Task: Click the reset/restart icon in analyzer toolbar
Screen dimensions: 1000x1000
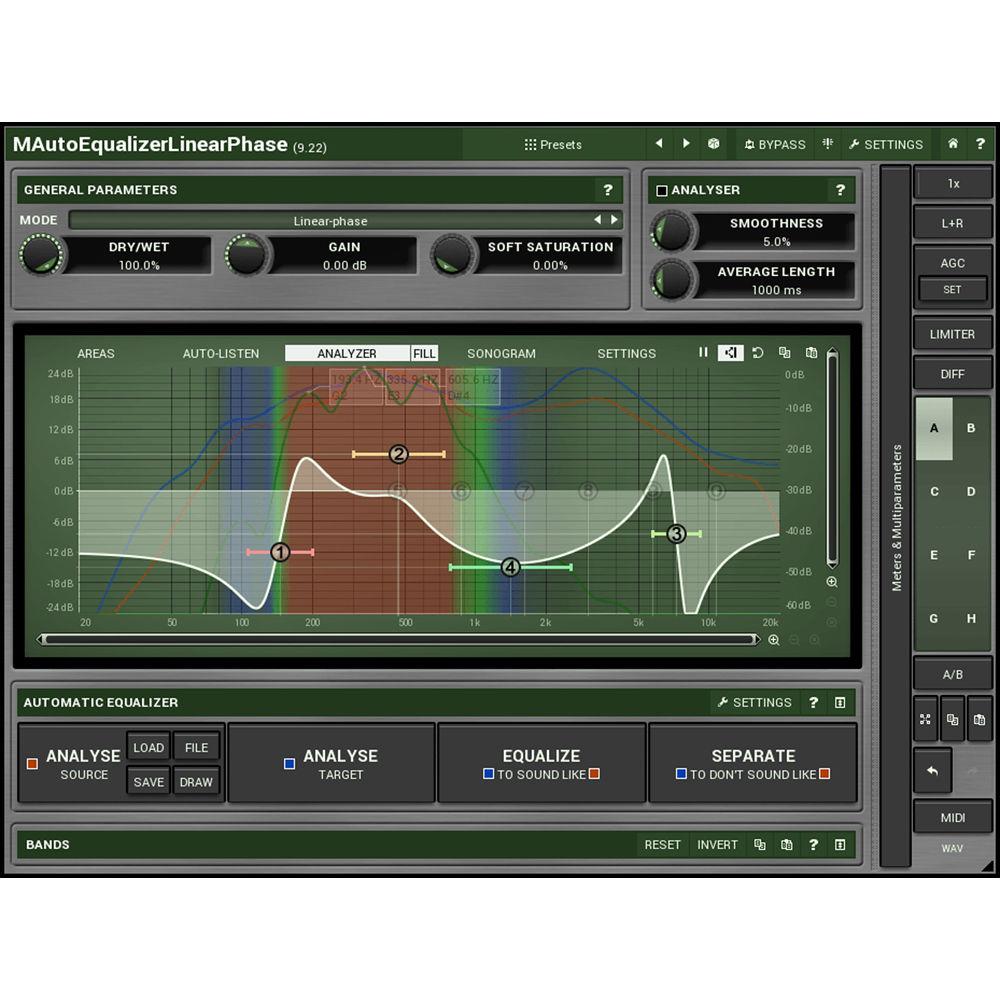Action: pos(758,352)
